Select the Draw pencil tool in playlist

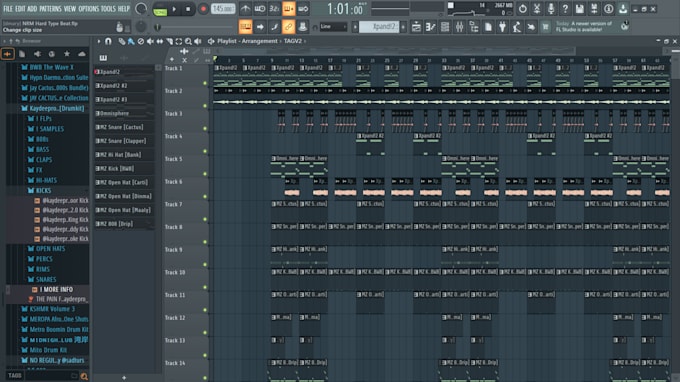[x=122, y=41]
